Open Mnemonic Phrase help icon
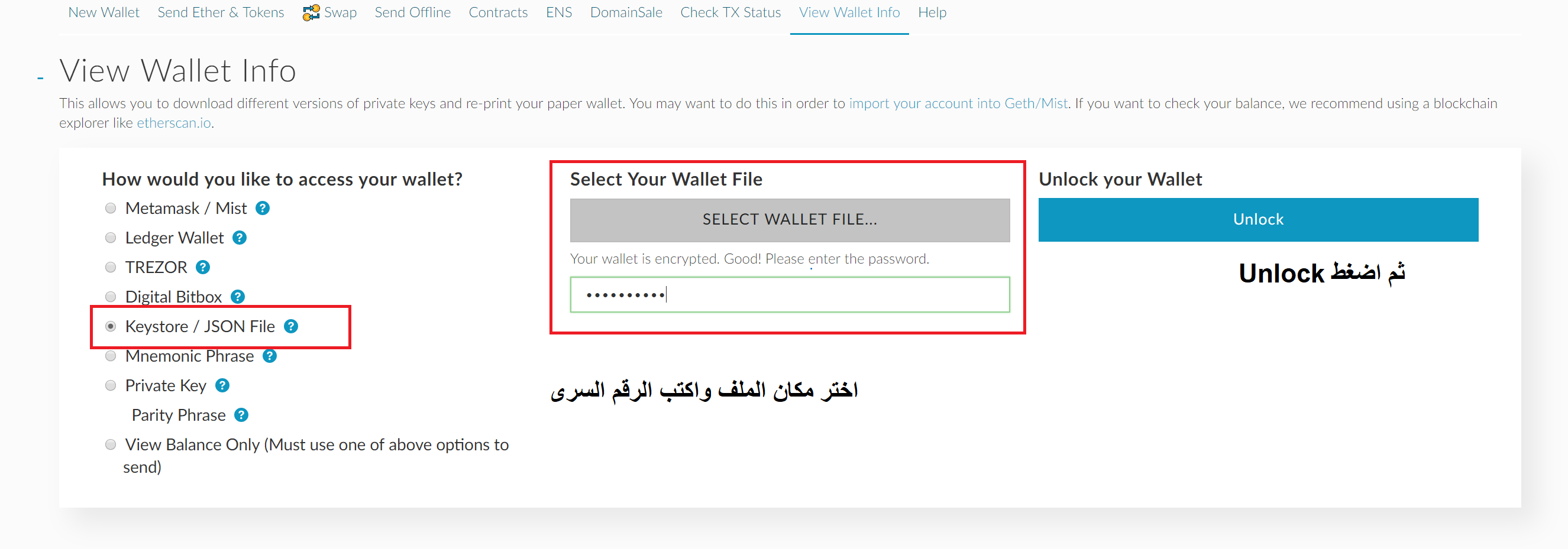 point(270,356)
